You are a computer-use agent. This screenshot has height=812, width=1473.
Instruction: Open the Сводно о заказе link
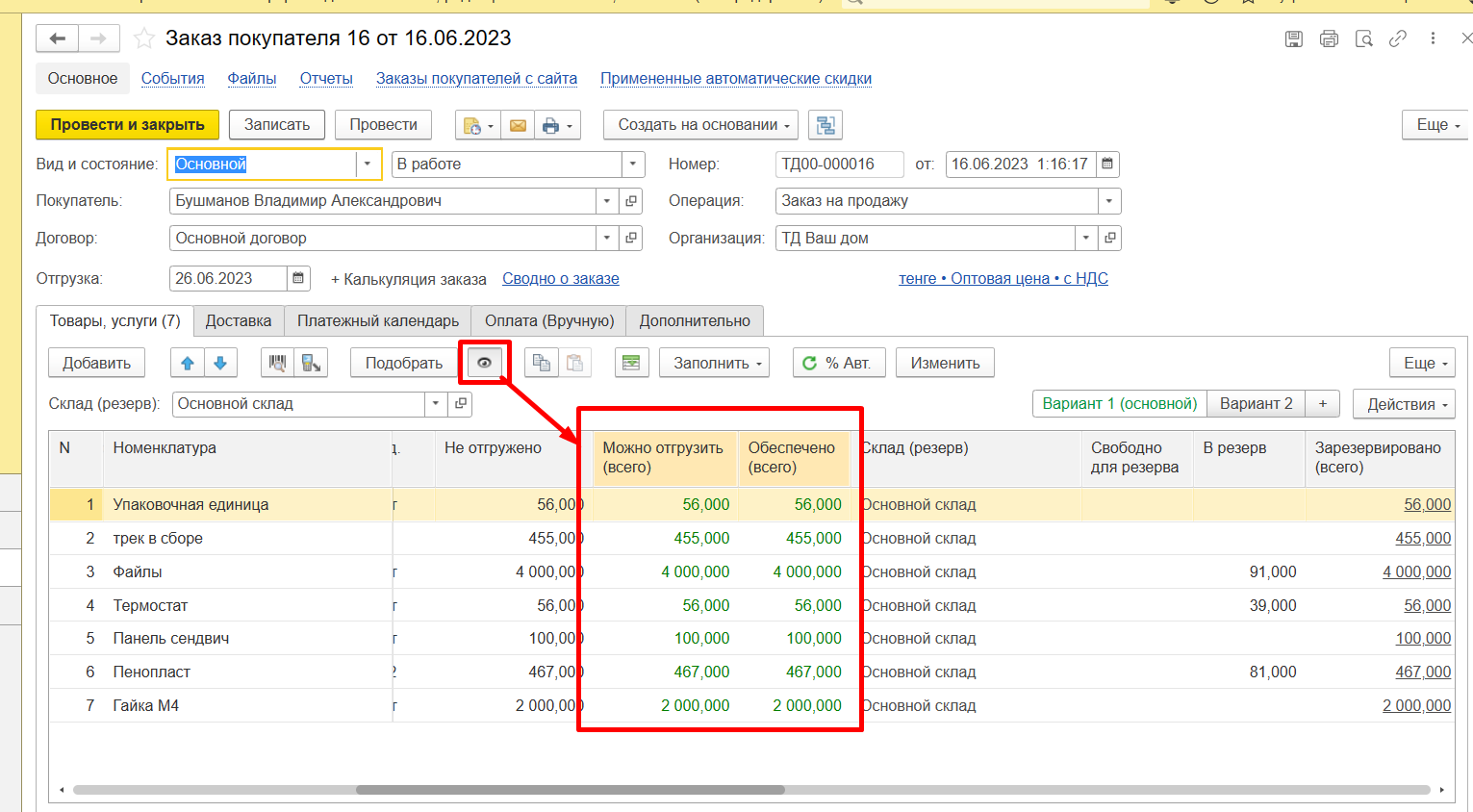560,278
